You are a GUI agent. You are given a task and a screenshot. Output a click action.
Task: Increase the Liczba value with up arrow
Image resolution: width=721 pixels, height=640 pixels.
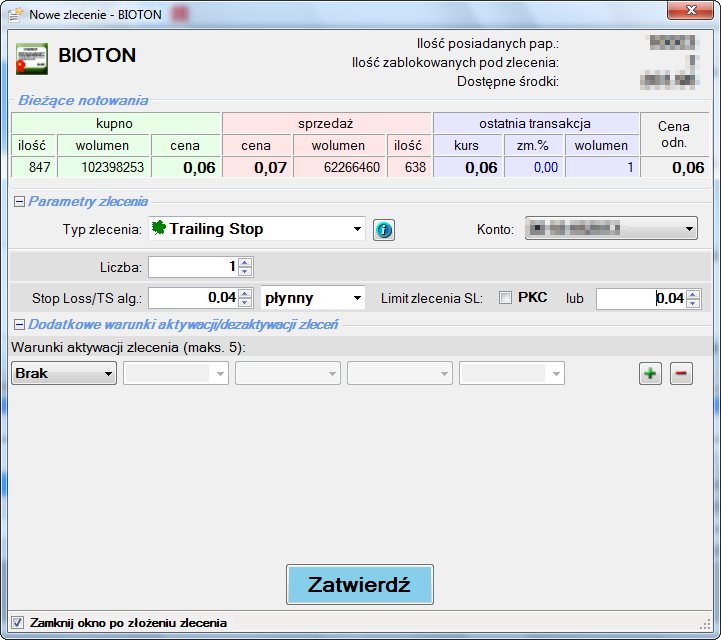click(245, 263)
